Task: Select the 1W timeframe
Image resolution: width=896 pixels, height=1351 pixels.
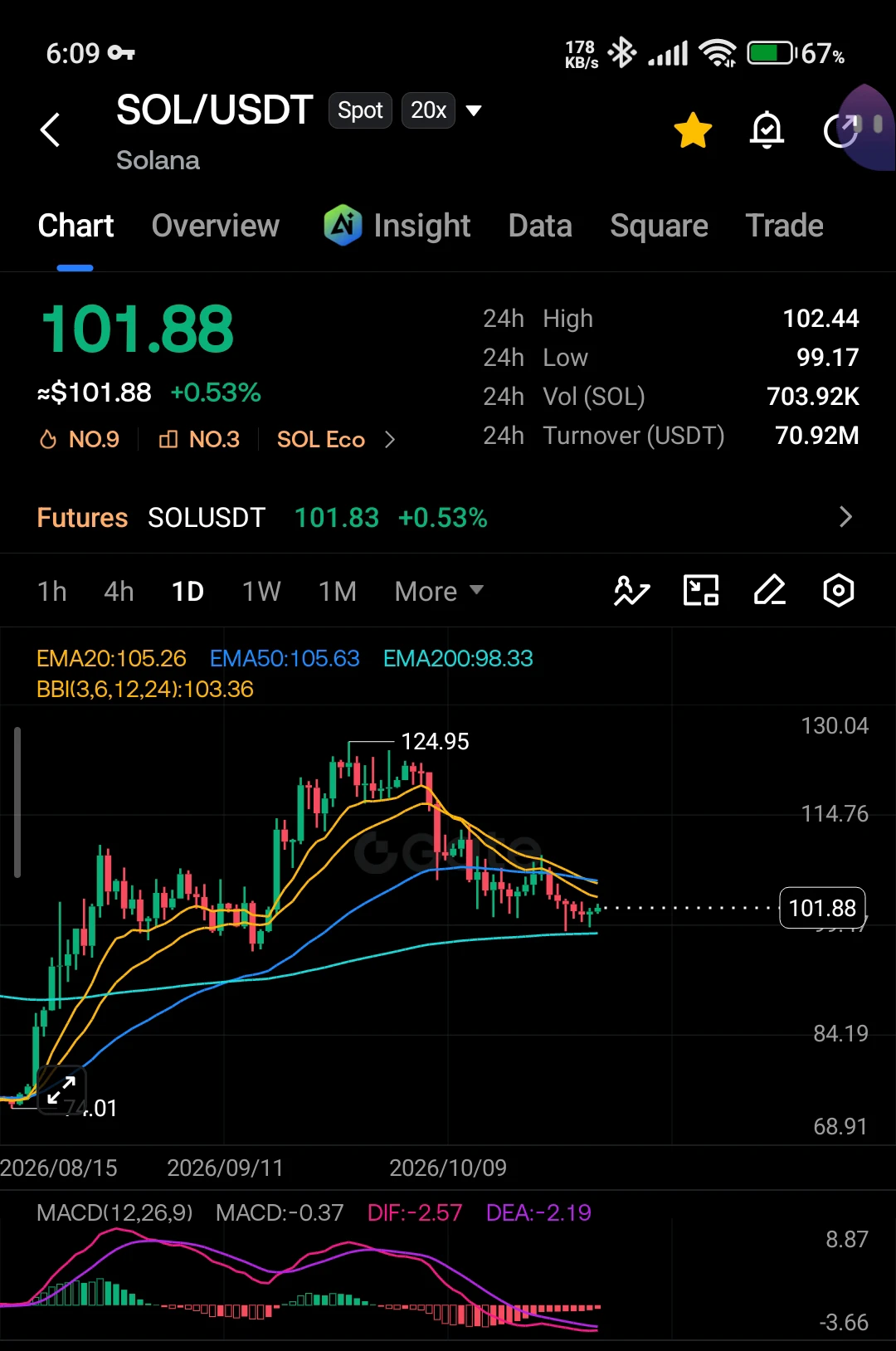Action: click(x=261, y=591)
